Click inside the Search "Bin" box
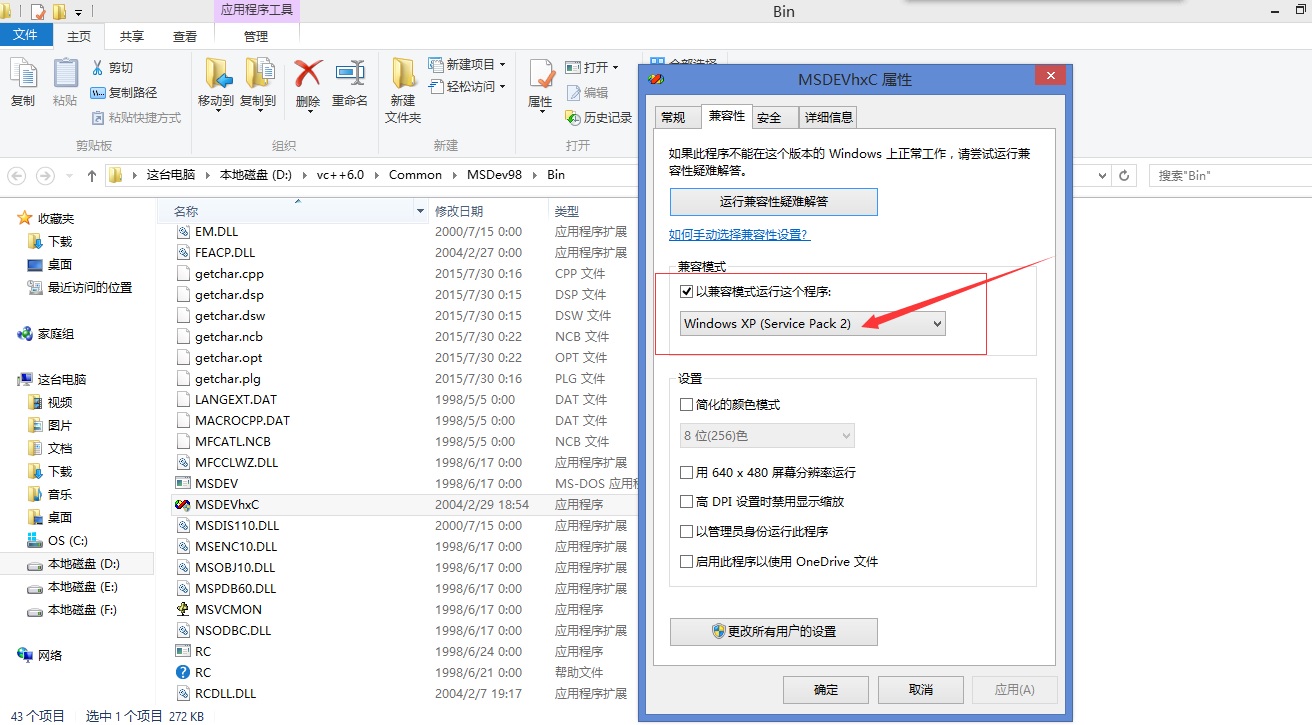This screenshot has height=725, width=1312. pos(1229,175)
